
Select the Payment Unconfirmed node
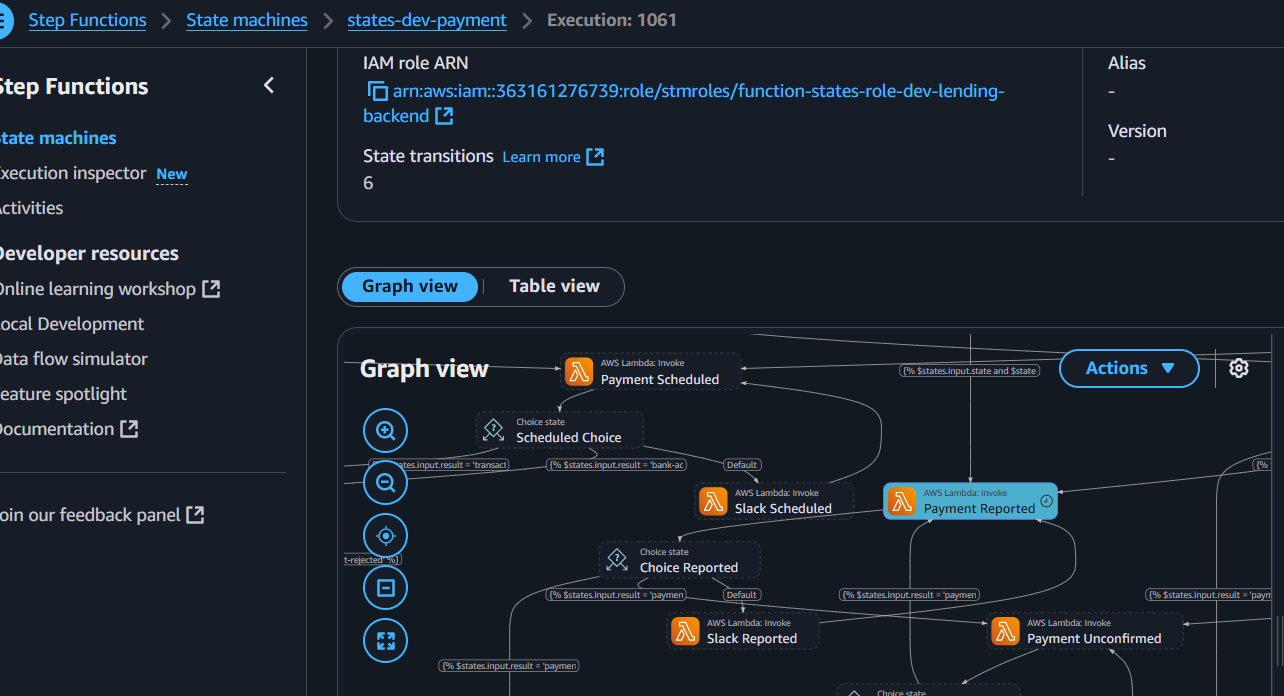click(1084, 631)
